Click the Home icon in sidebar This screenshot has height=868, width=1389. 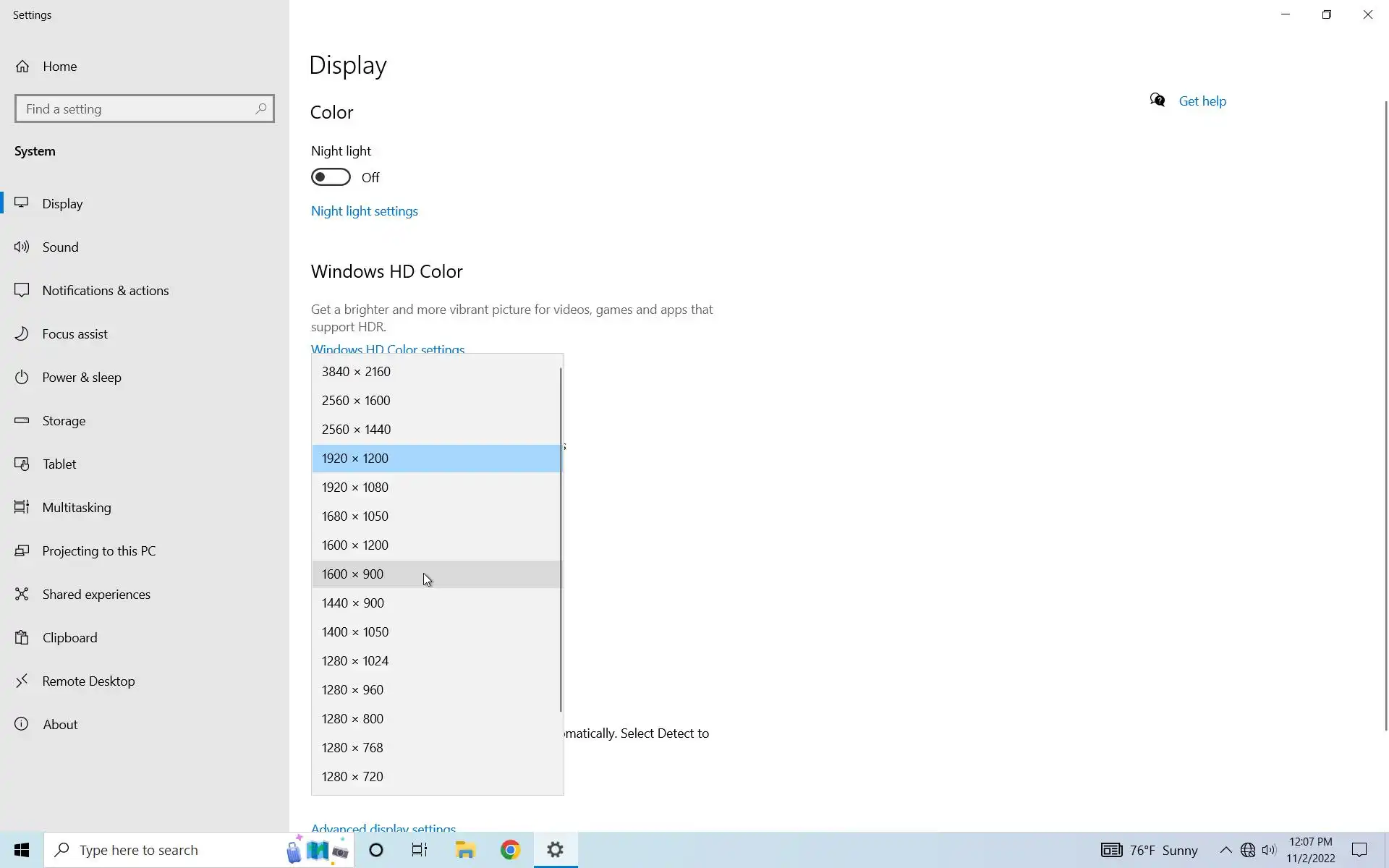coord(22,67)
